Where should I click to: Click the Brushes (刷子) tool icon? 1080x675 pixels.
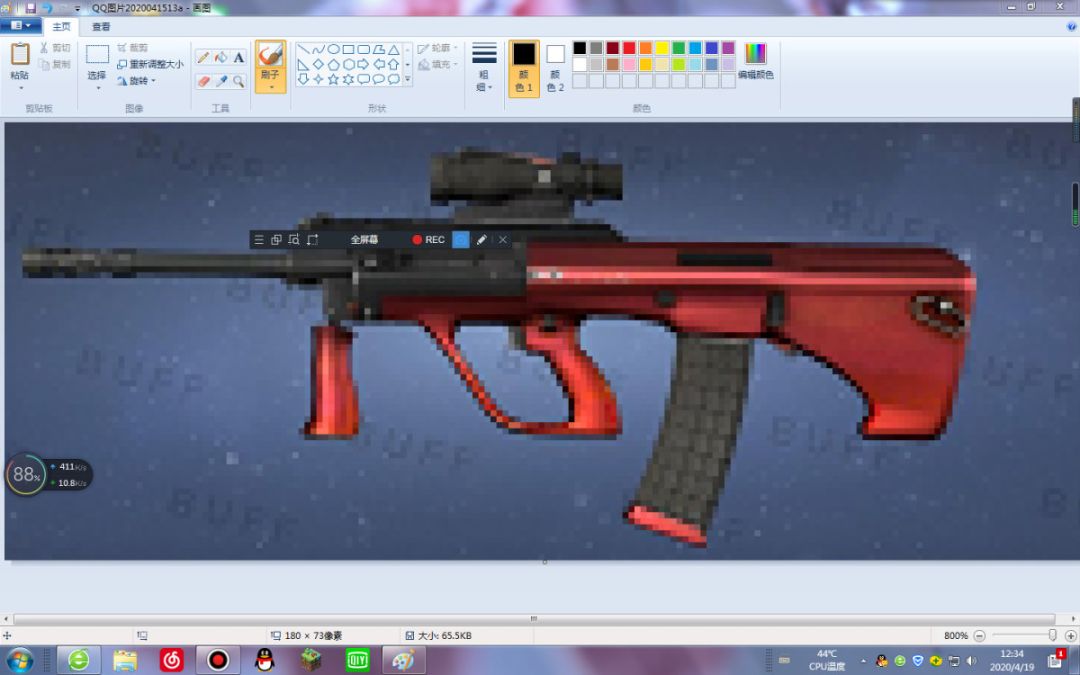[270, 55]
